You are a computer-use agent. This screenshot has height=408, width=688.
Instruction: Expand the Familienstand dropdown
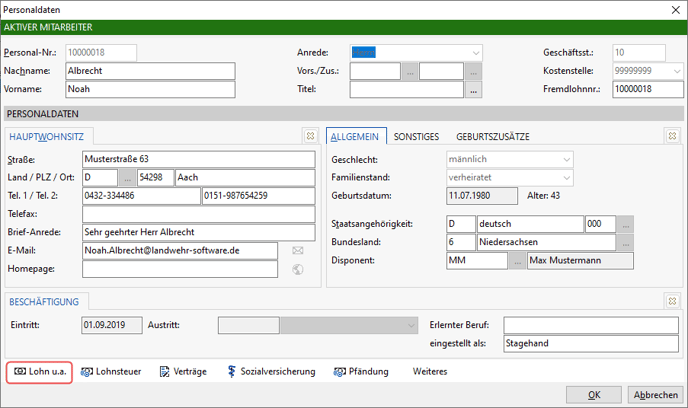click(x=566, y=178)
